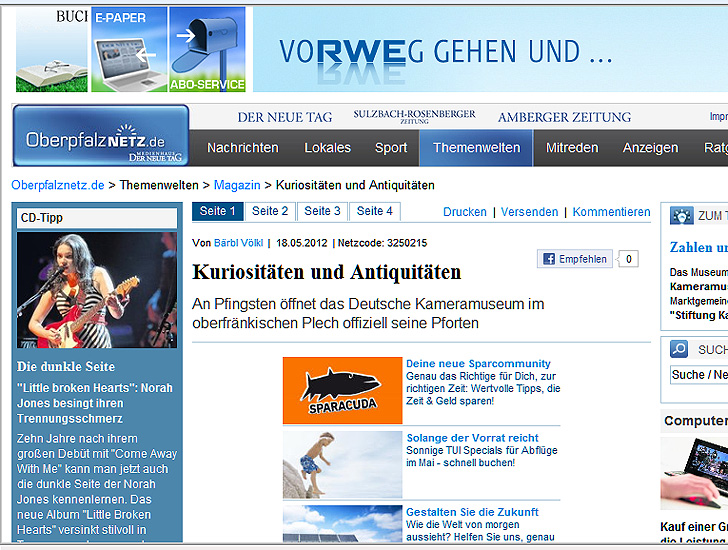728x550 pixels.
Task: Click the date 18.05.2012
Action: (302, 243)
